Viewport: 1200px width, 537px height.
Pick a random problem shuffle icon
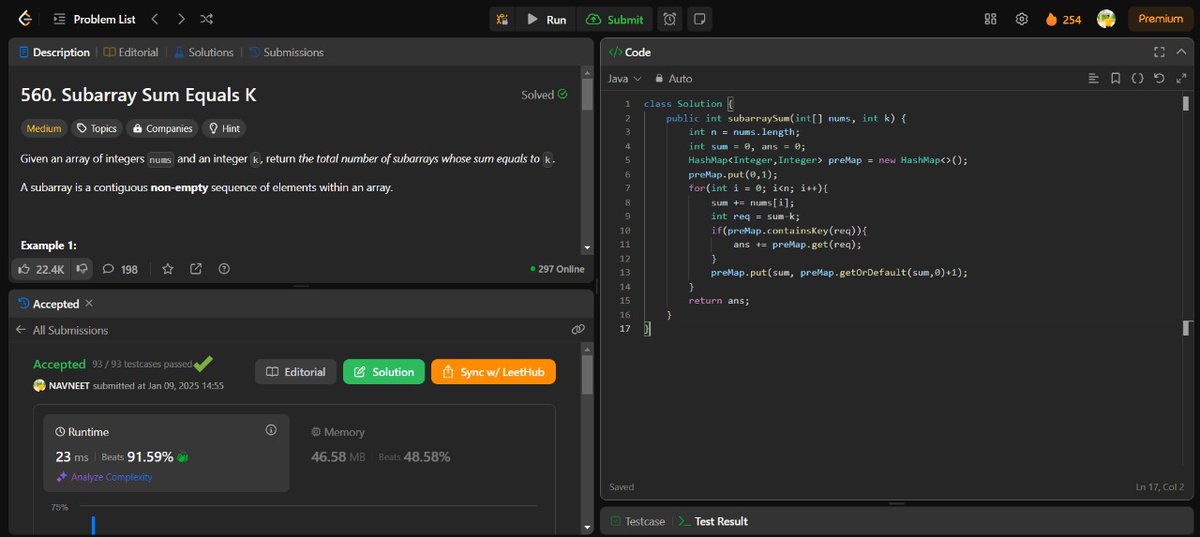(x=206, y=19)
